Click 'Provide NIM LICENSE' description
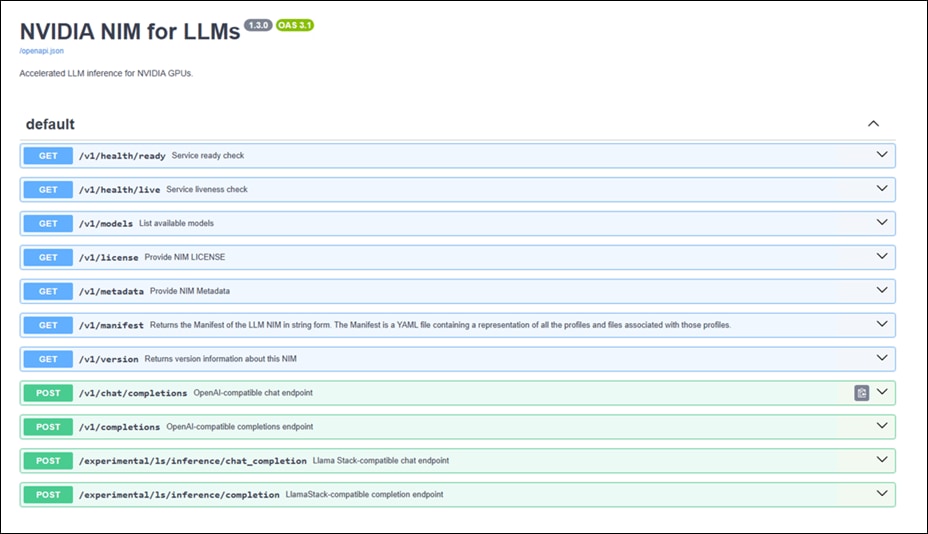This screenshot has width=928, height=534. click(x=185, y=257)
